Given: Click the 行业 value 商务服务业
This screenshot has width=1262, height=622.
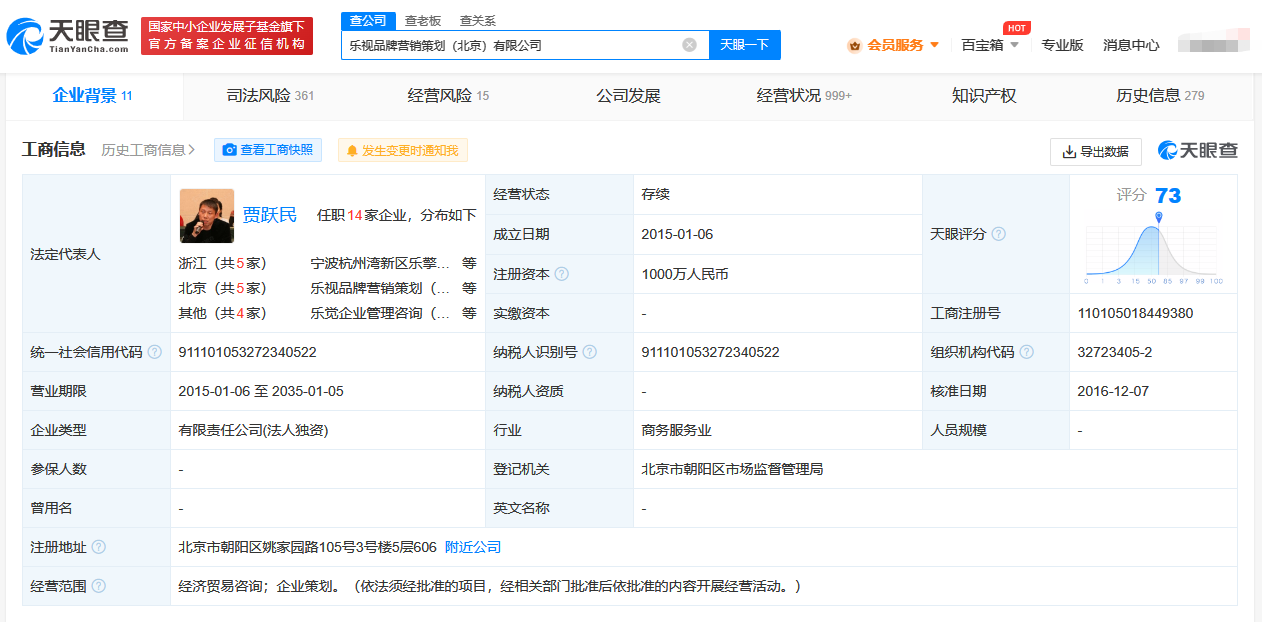Looking at the screenshot, I should [677, 430].
